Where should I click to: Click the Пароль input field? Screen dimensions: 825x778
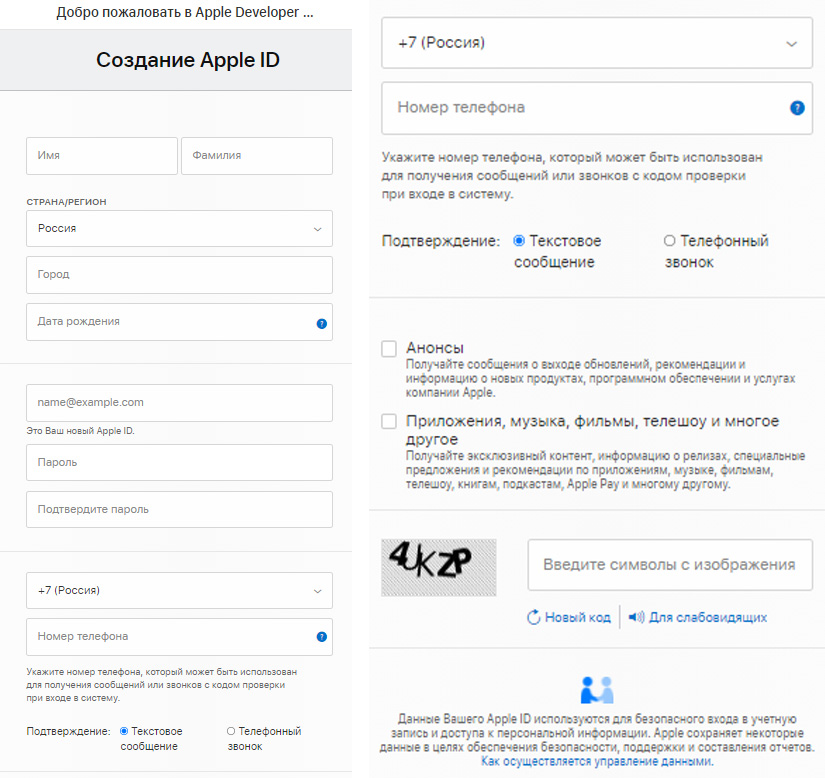coord(179,462)
